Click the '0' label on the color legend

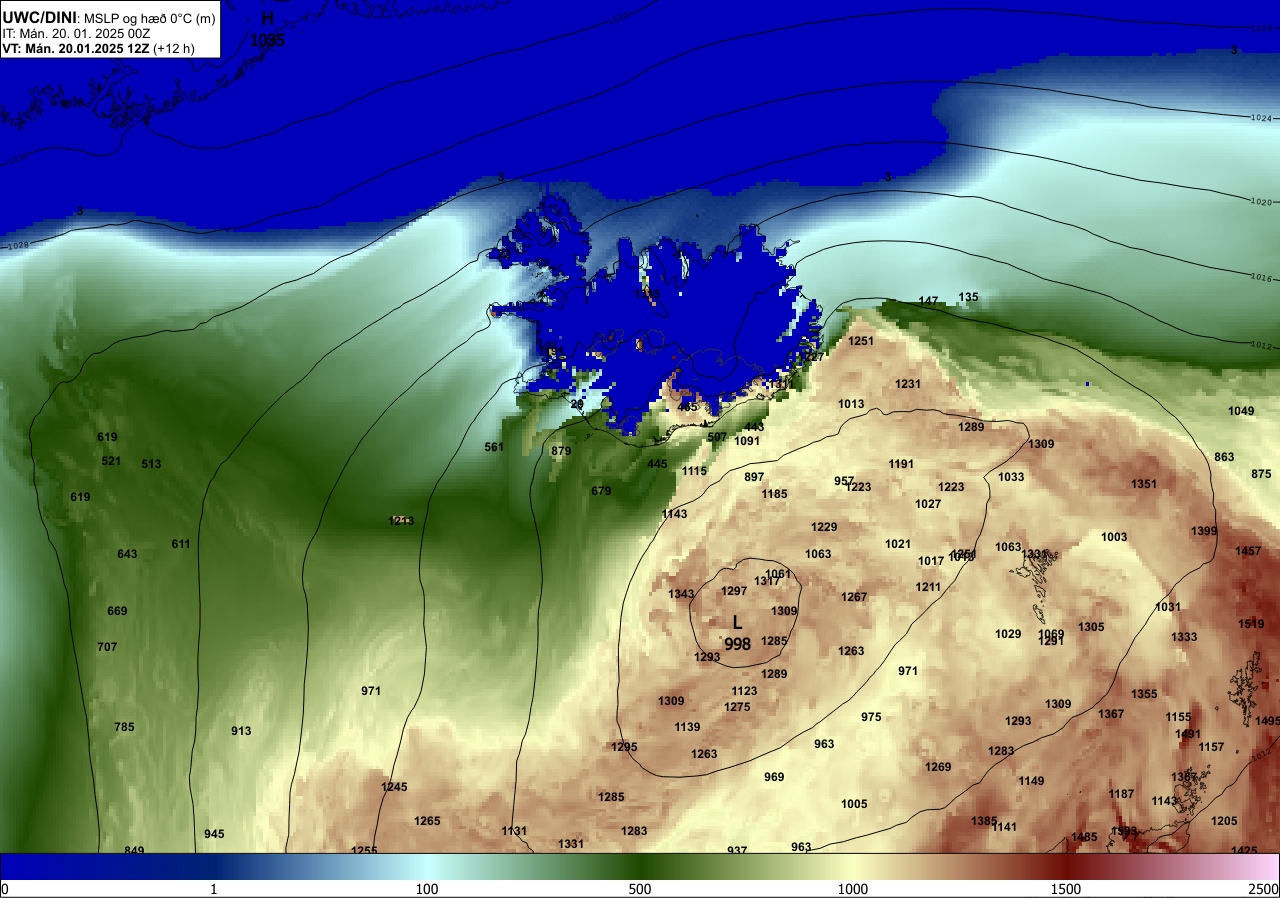tap(4, 889)
